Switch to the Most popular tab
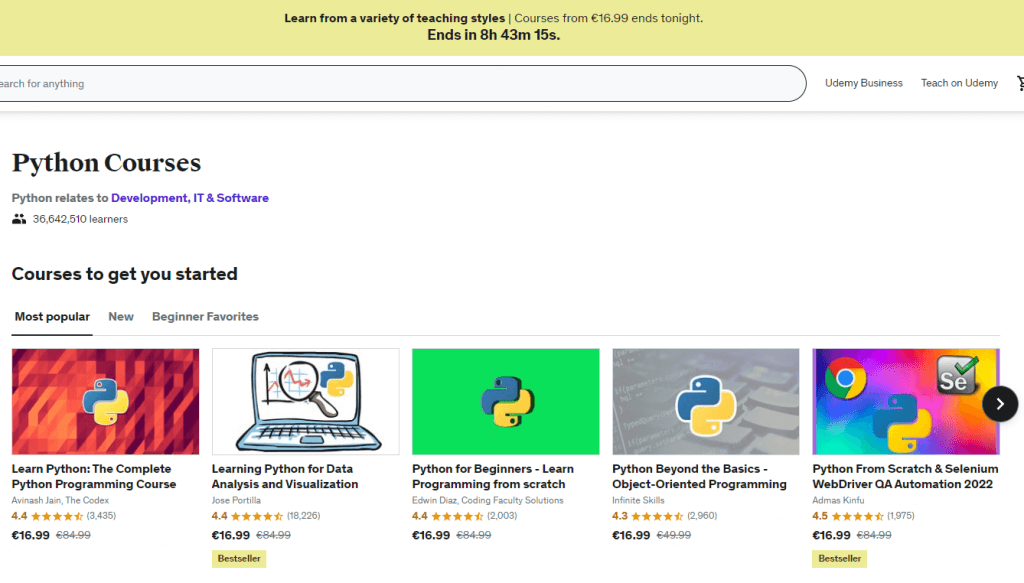This screenshot has width=1024, height=583. coord(52,317)
